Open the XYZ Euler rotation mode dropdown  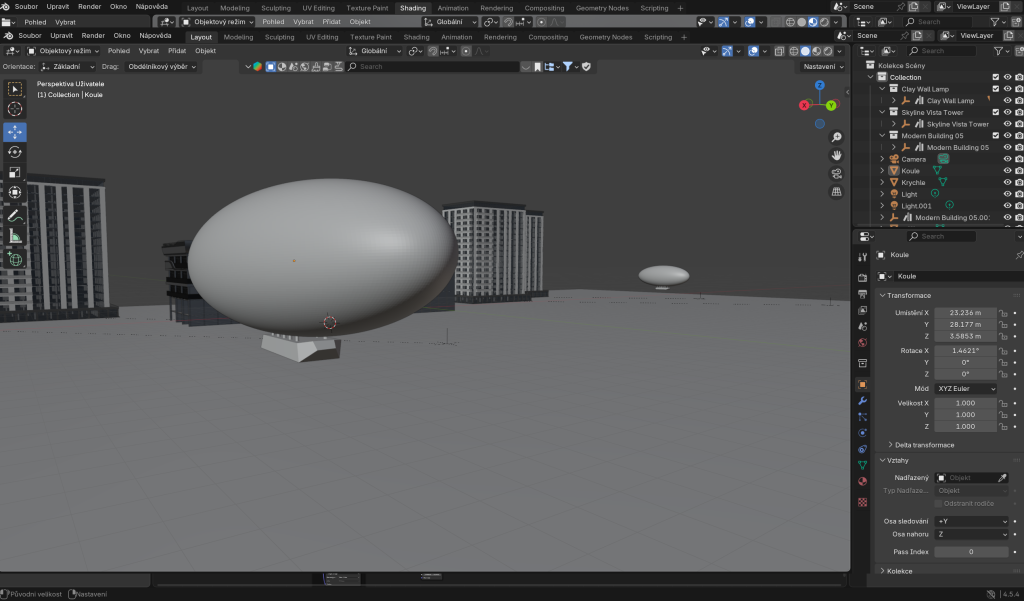coord(966,388)
